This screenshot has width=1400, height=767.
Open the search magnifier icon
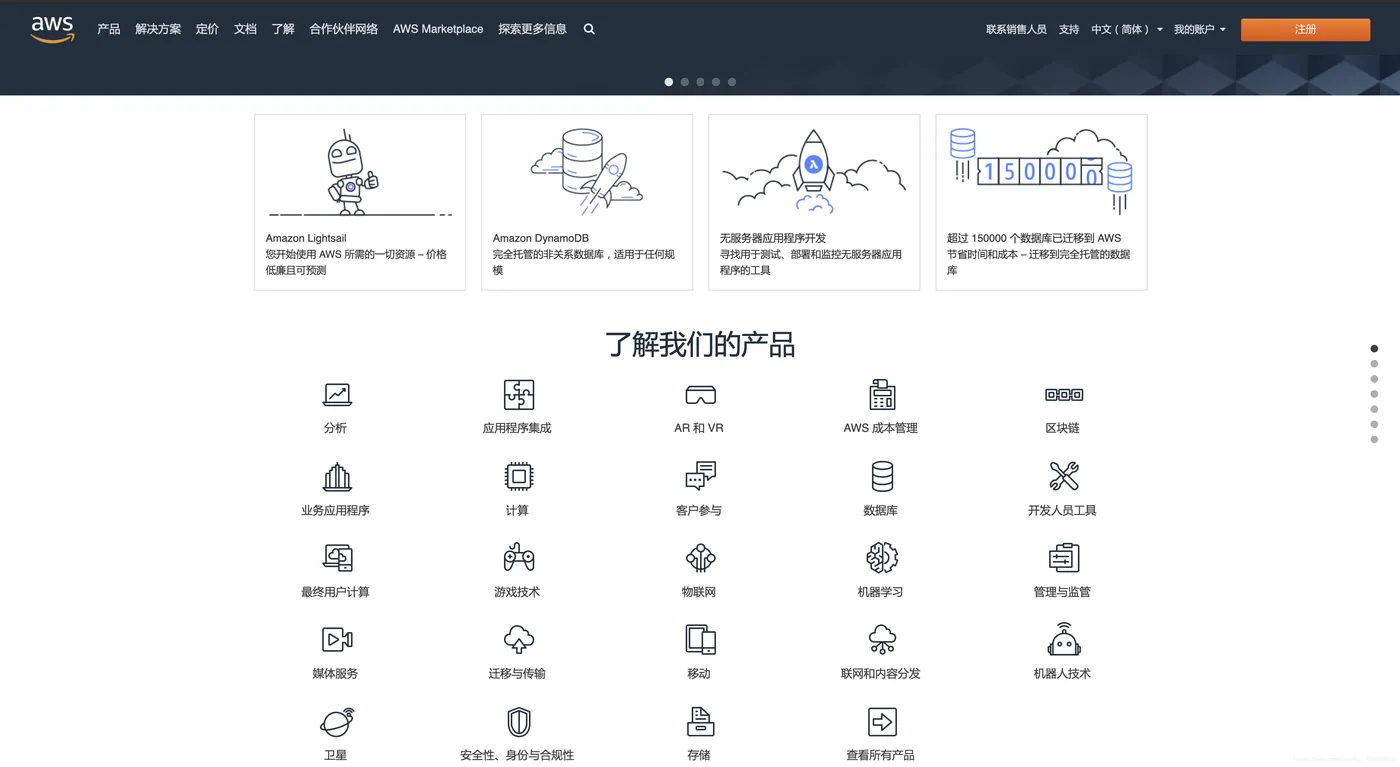589,29
